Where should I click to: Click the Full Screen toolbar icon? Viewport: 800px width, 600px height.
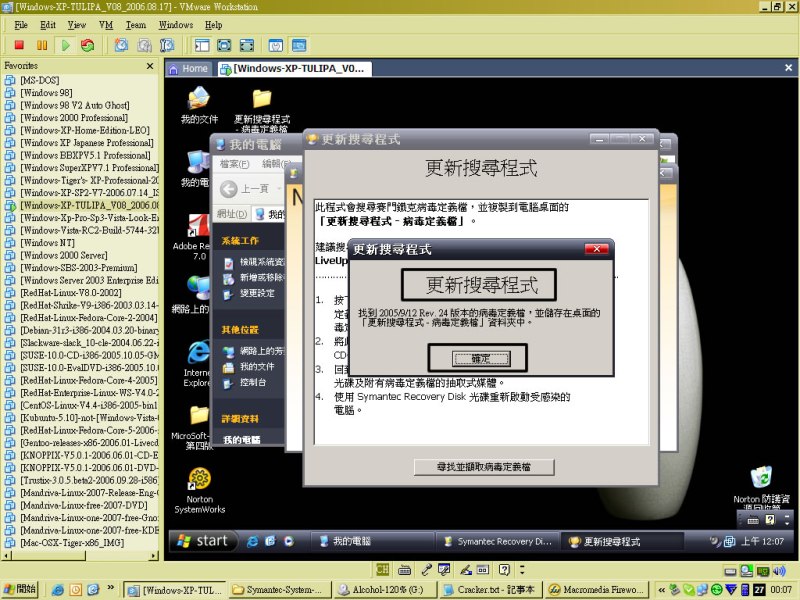(224, 45)
